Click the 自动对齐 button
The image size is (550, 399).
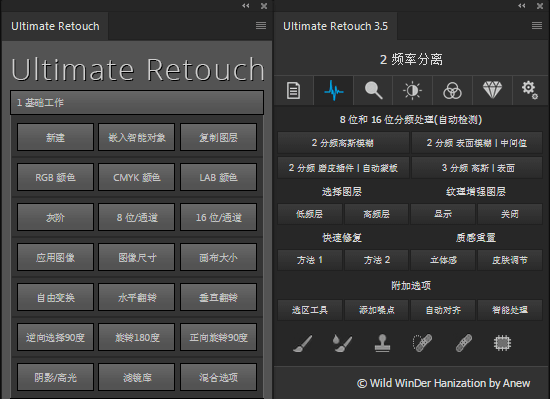(x=443, y=310)
